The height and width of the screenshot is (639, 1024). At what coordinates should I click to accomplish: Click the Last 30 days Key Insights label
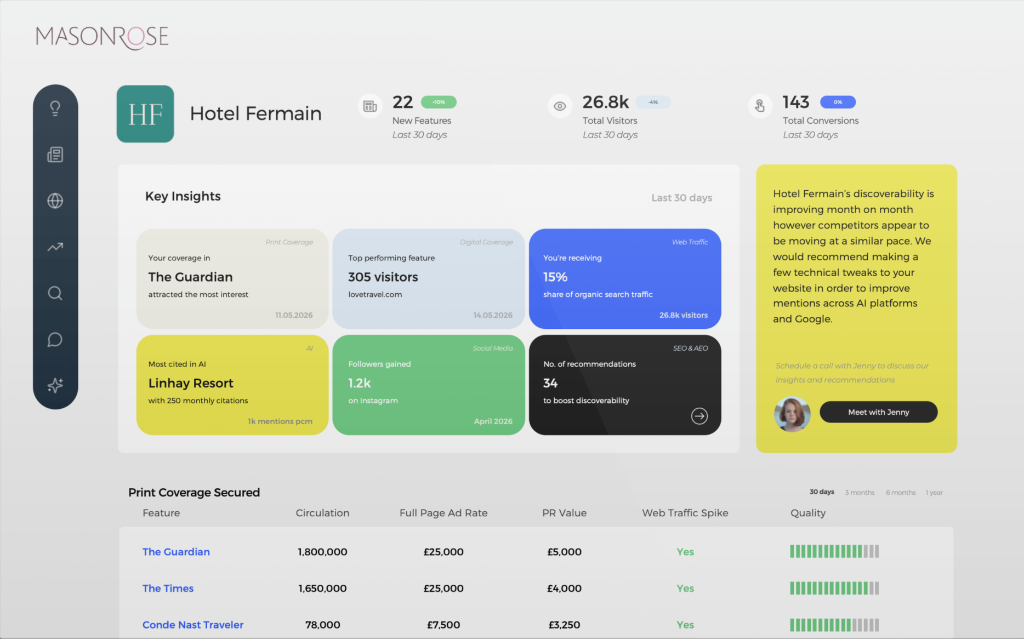click(681, 197)
